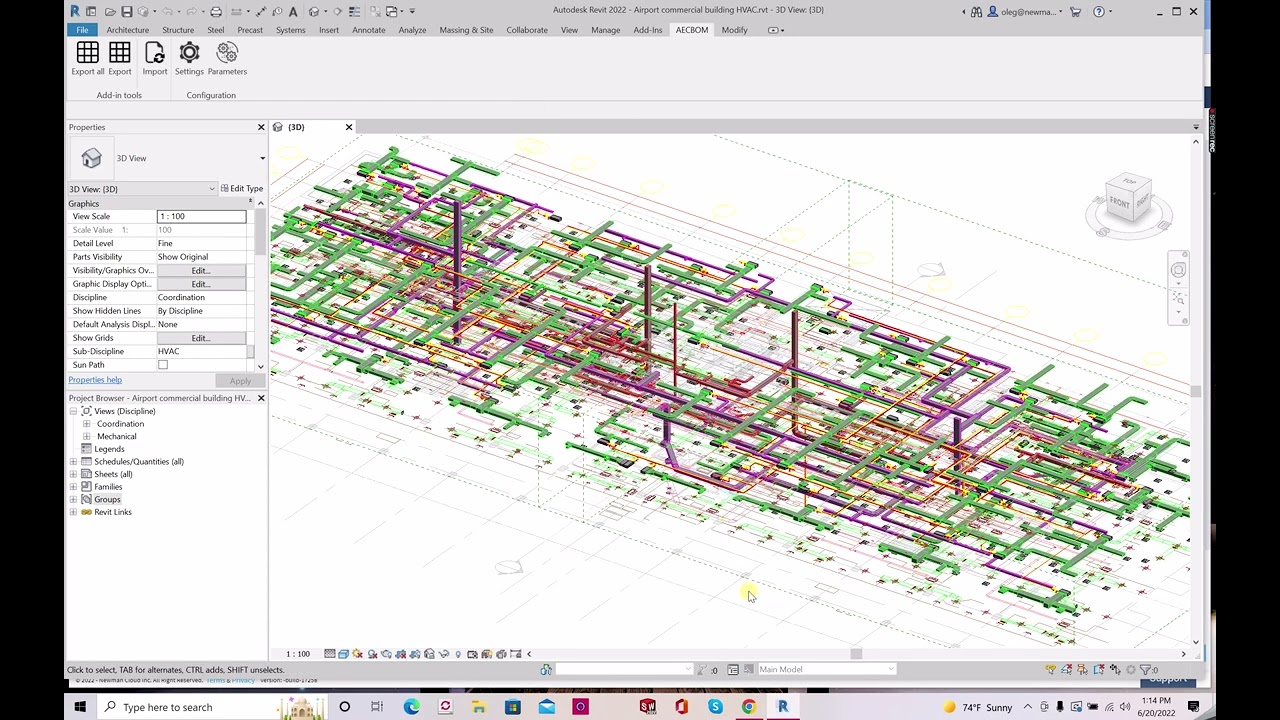Open Skype from the Windows taskbar
The image size is (1280, 720).
click(715, 707)
